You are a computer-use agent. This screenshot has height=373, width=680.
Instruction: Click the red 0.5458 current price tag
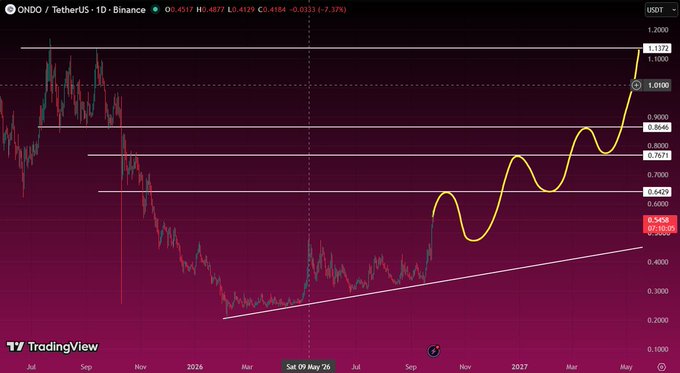[660, 224]
